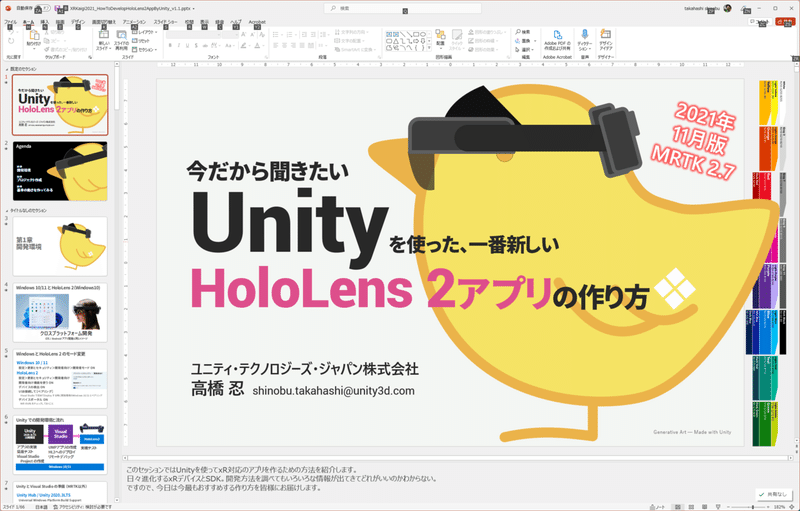Open the Section dropdown in Slides group
The image size is (800, 511).
pyautogui.click(x=144, y=49)
